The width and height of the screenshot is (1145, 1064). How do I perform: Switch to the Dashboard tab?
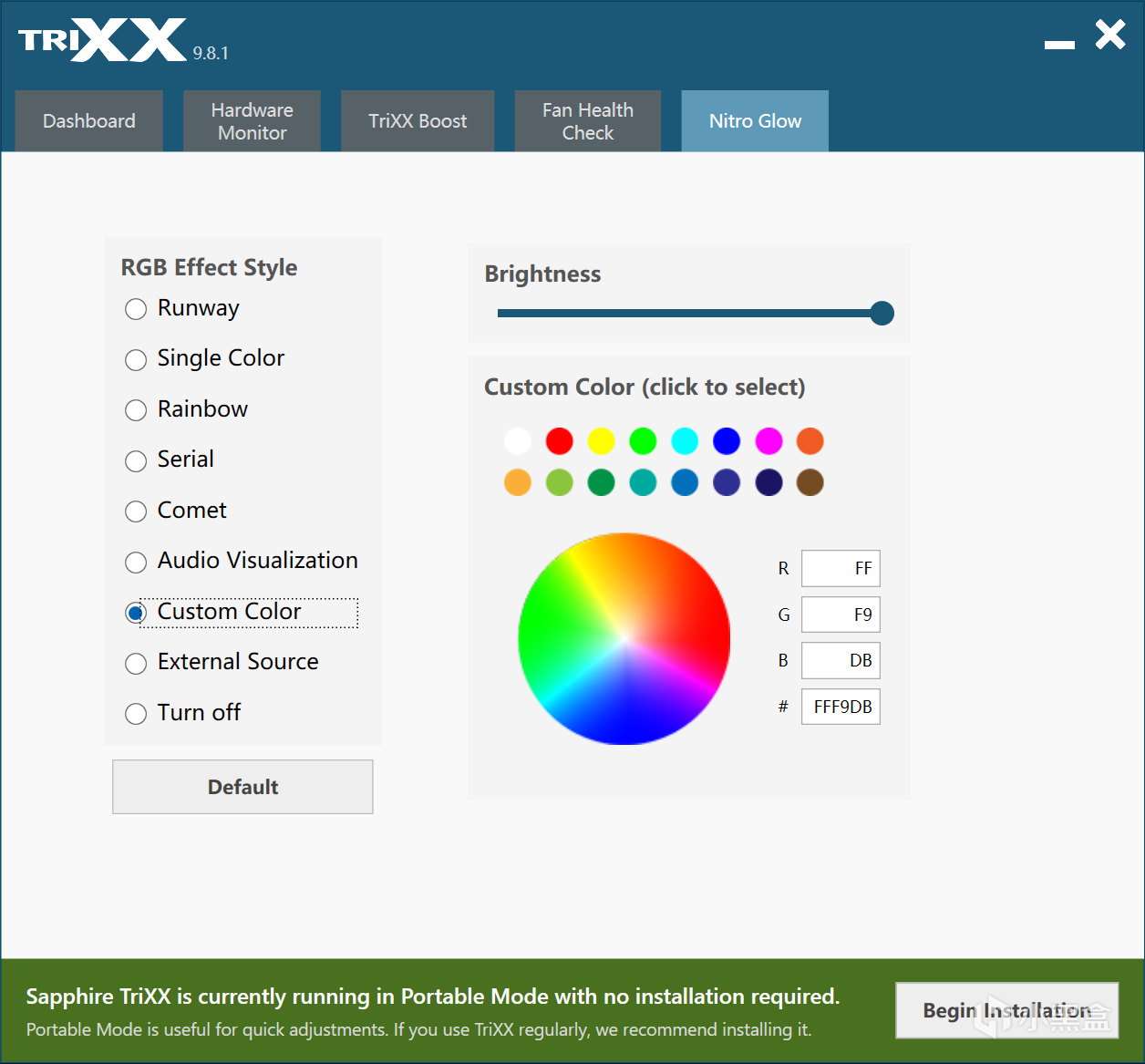pos(89,121)
